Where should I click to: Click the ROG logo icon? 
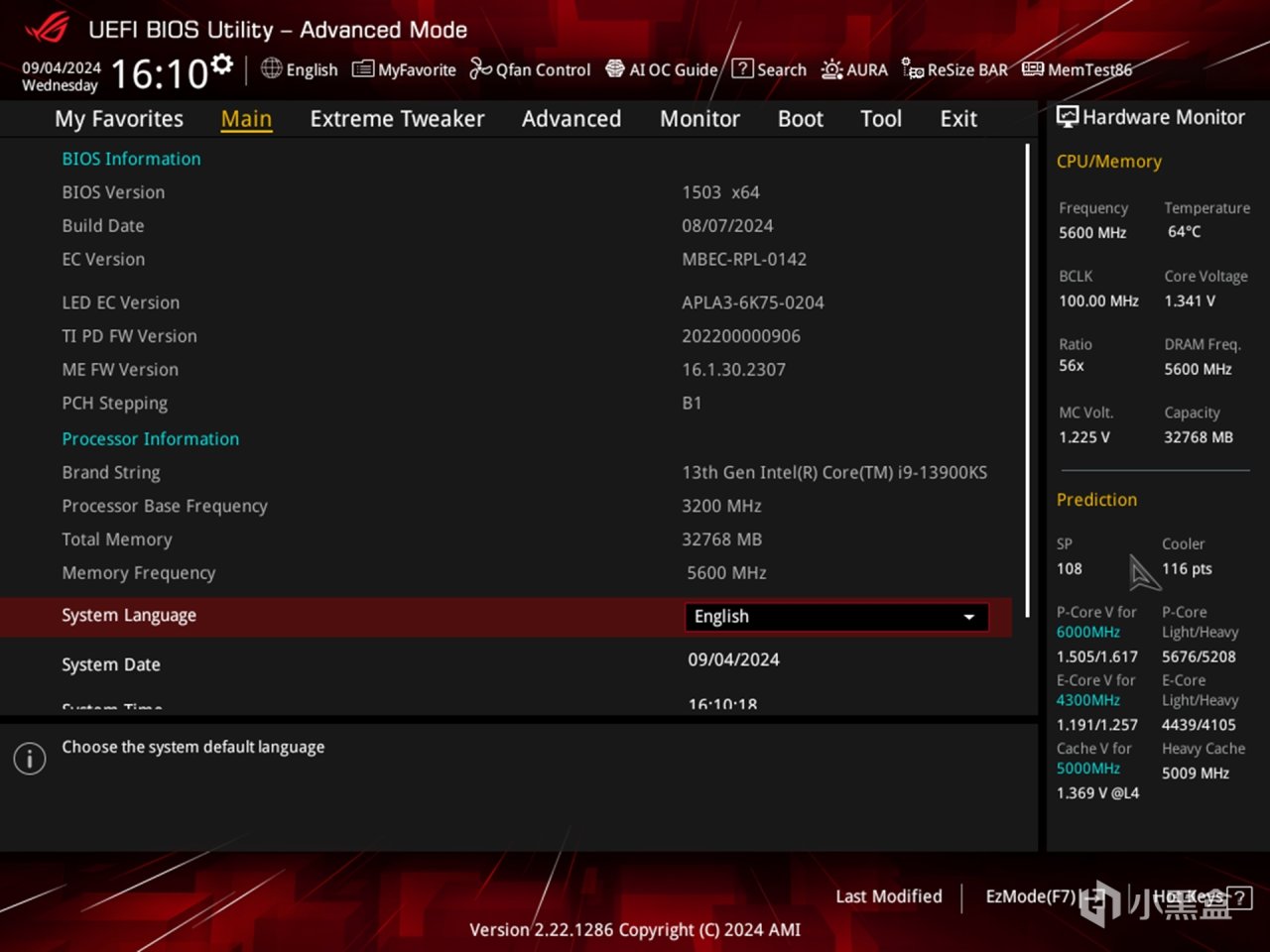pos(46,28)
